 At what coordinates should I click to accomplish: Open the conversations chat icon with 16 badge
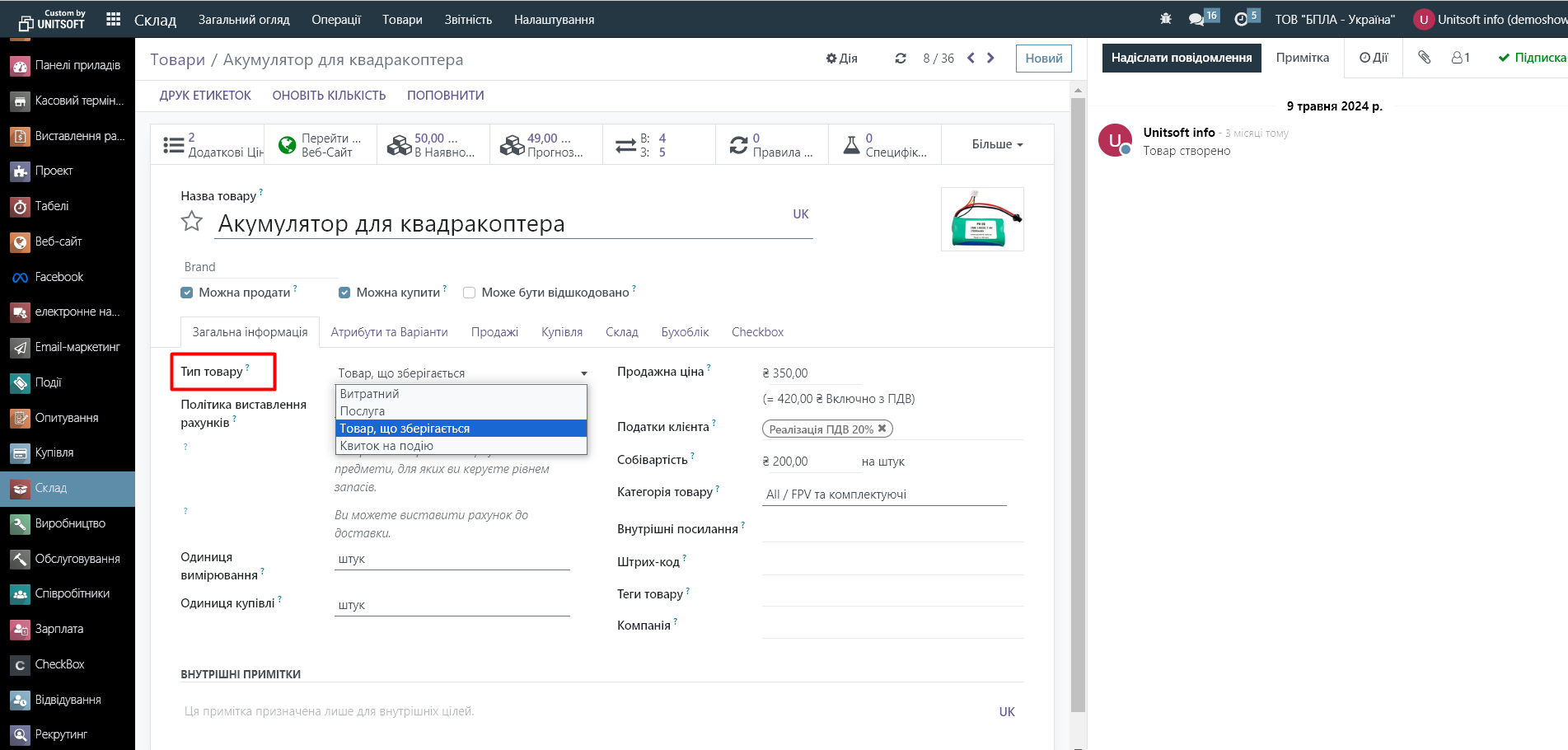(1196, 19)
